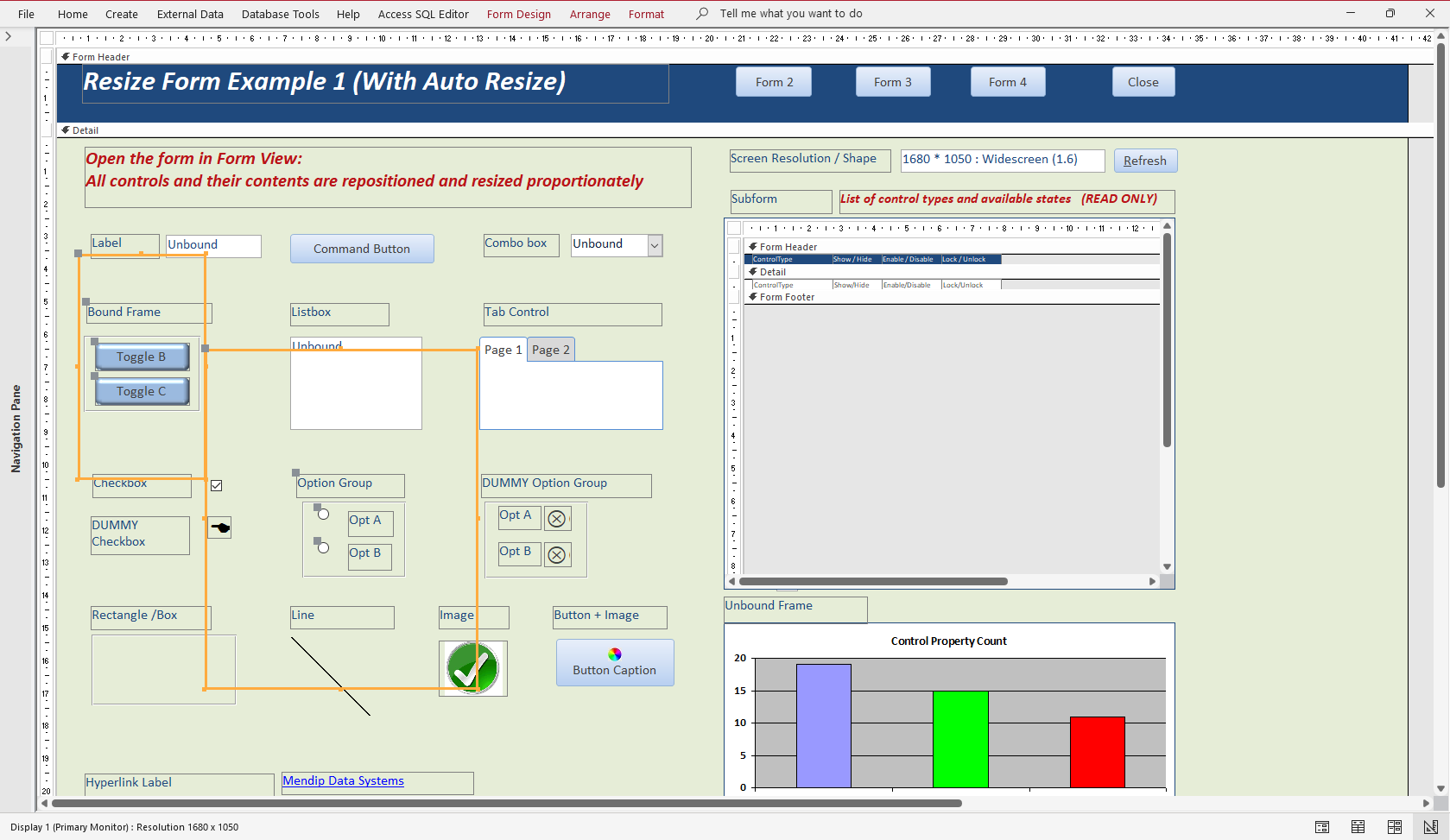This screenshot has height=840, width=1450.
Task: Select the green checkmark image control
Action: click(x=472, y=668)
